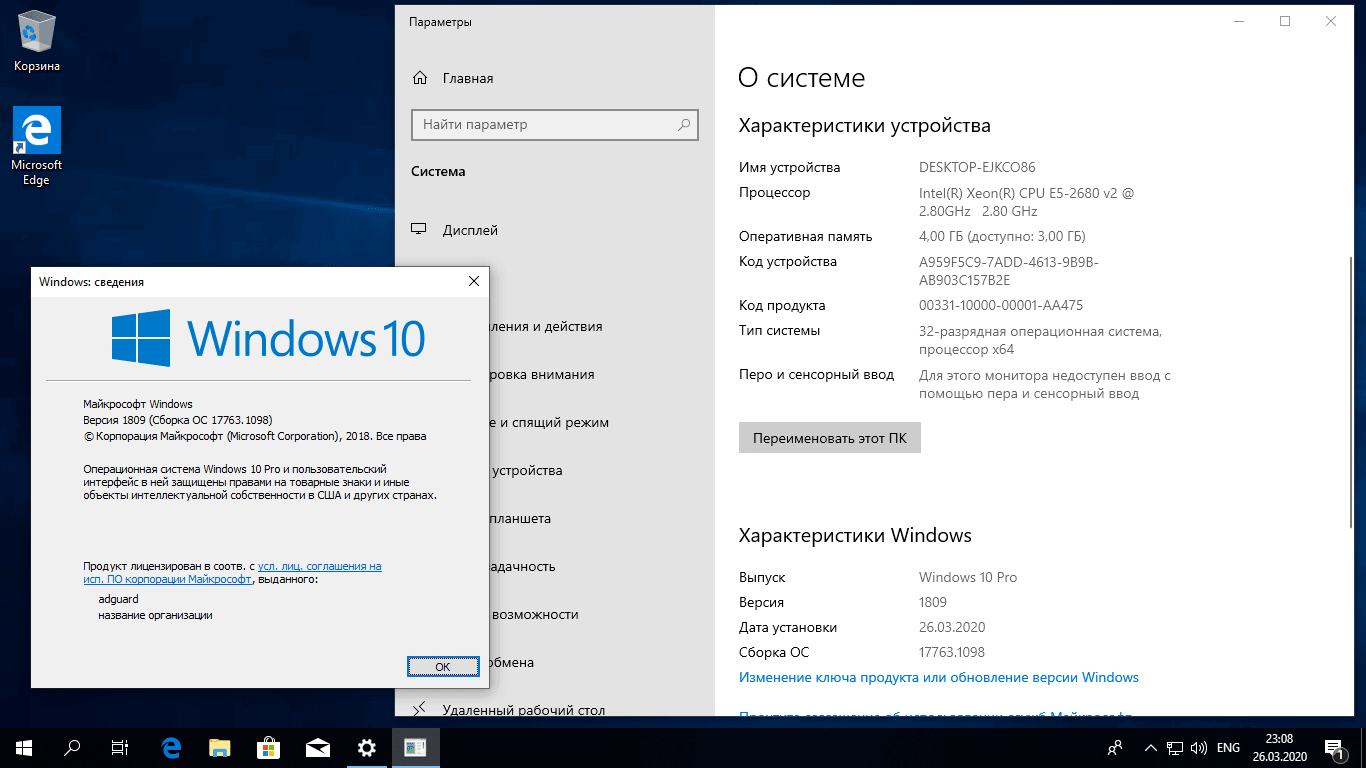Viewport: 1366px width, 768px height.
Task: Open File Explorer from the taskbar
Action: click(x=220, y=747)
